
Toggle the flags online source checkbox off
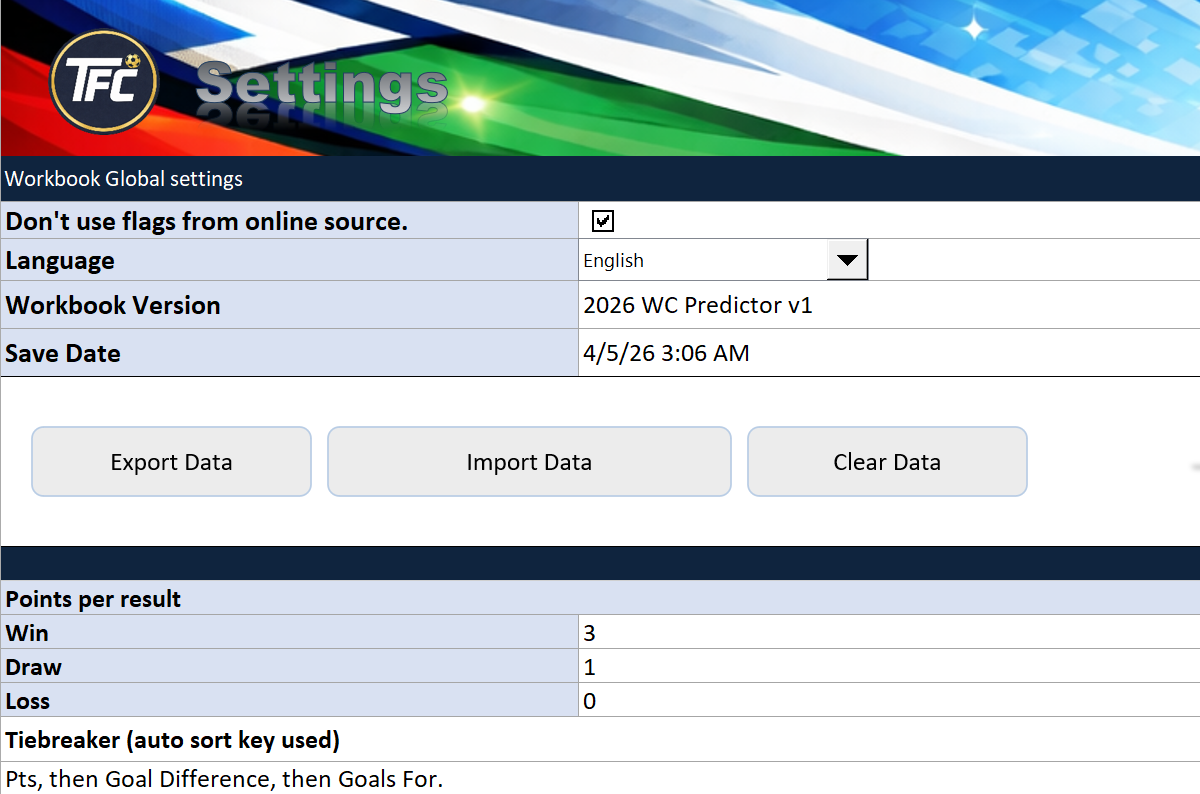pos(602,220)
